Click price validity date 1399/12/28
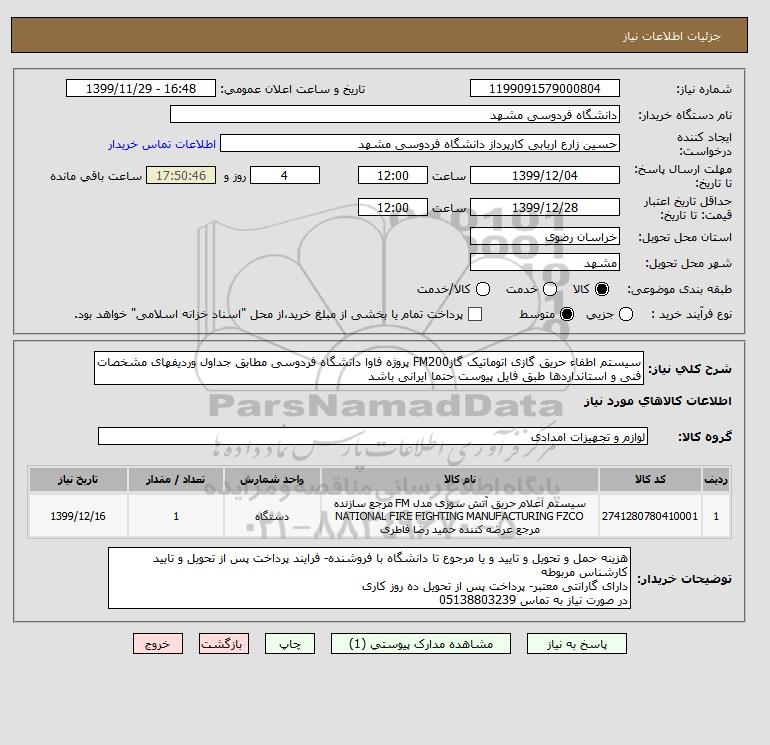The height and width of the screenshot is (745, 770). coord(545,207)
